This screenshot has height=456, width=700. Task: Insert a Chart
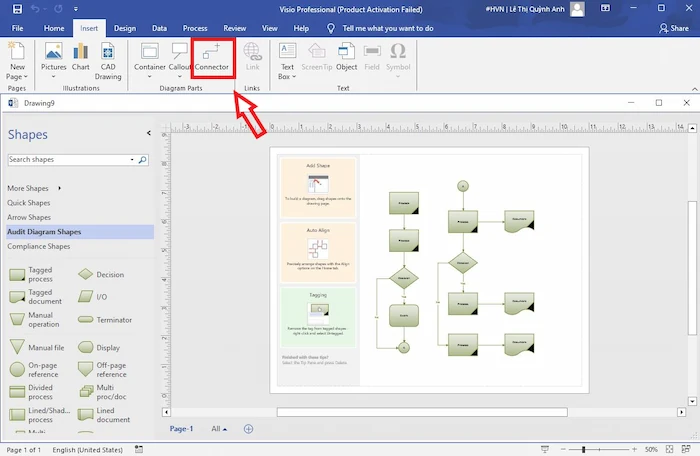point(81,57)
